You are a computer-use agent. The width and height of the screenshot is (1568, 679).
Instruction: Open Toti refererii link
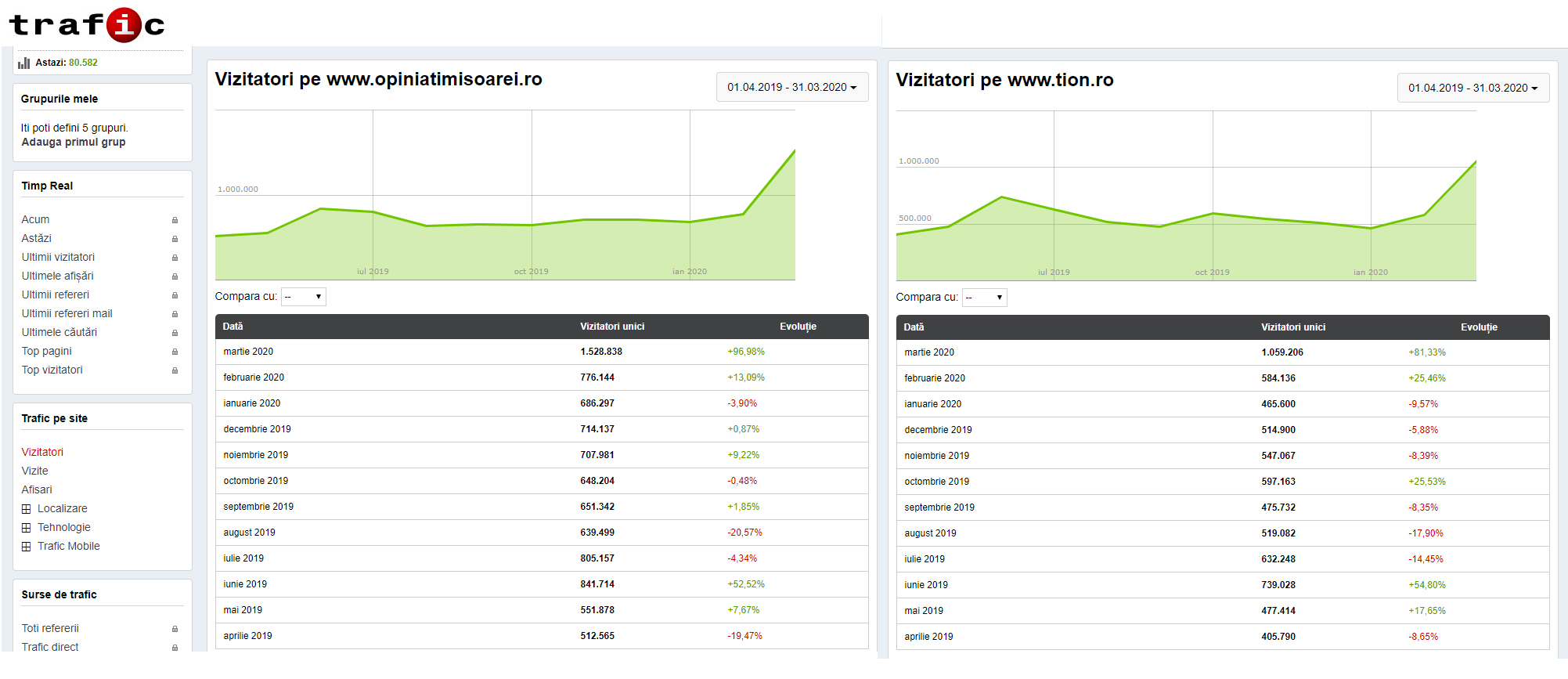(50, 628)
